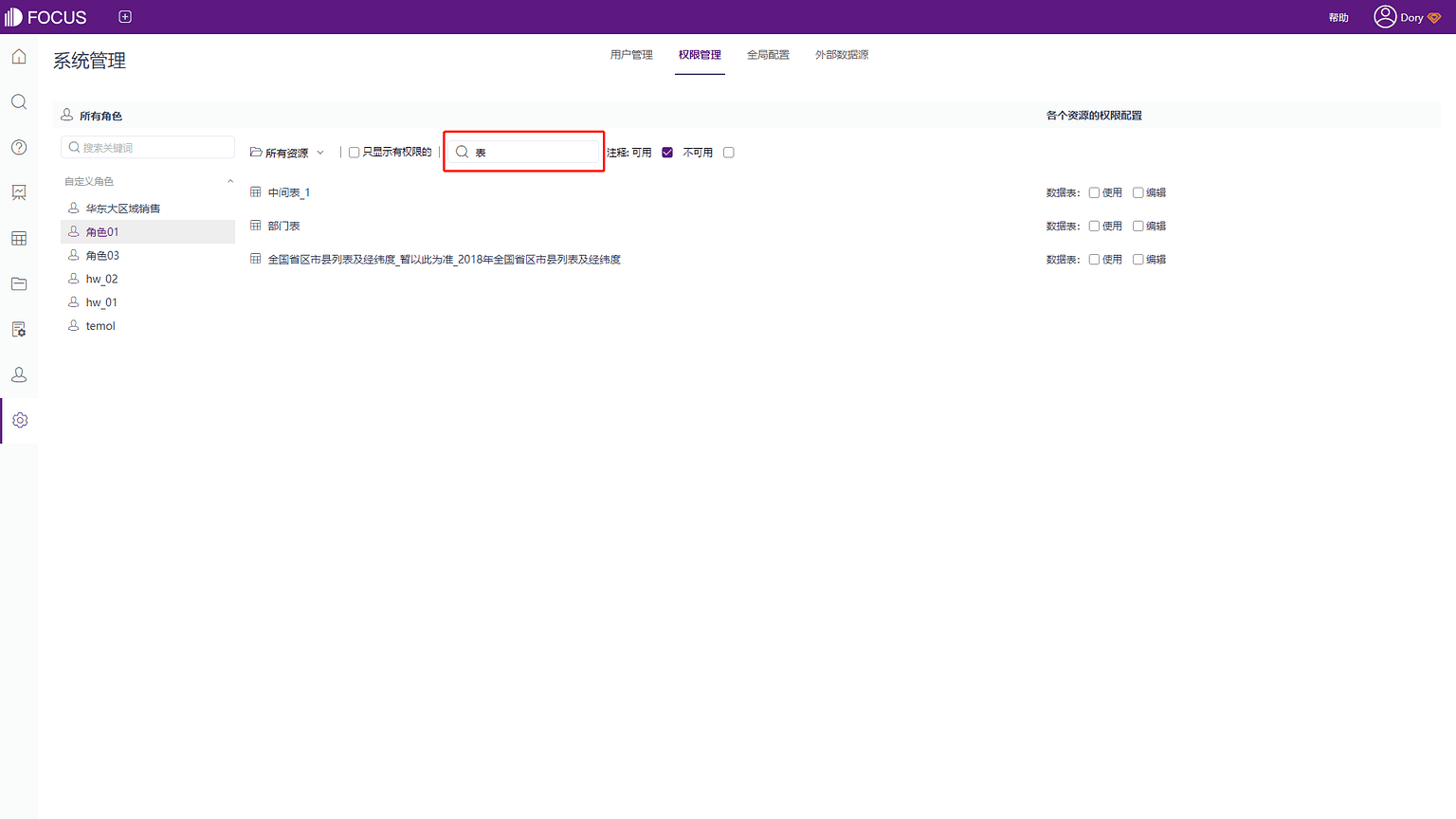Open the dashboard chart sidebar icon

pos(19,192)
